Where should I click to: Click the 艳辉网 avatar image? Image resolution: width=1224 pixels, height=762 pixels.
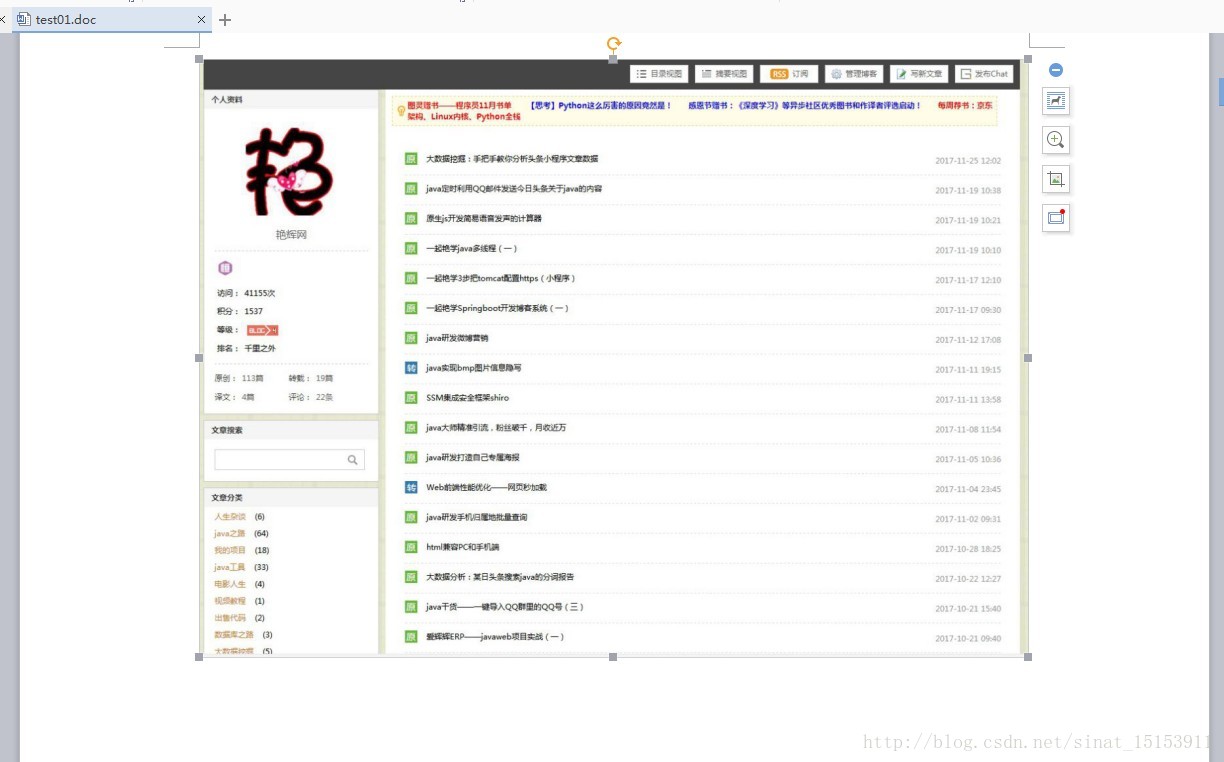[290, 171]
